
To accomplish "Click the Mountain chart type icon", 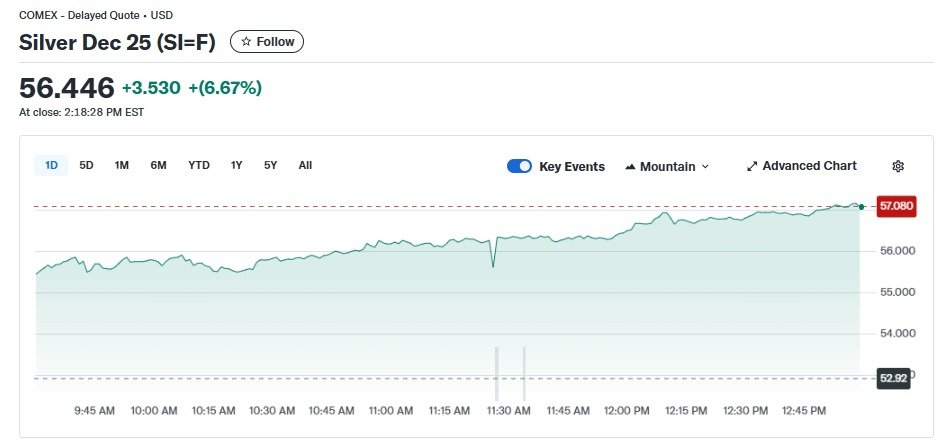I will [x=630, y=166].
